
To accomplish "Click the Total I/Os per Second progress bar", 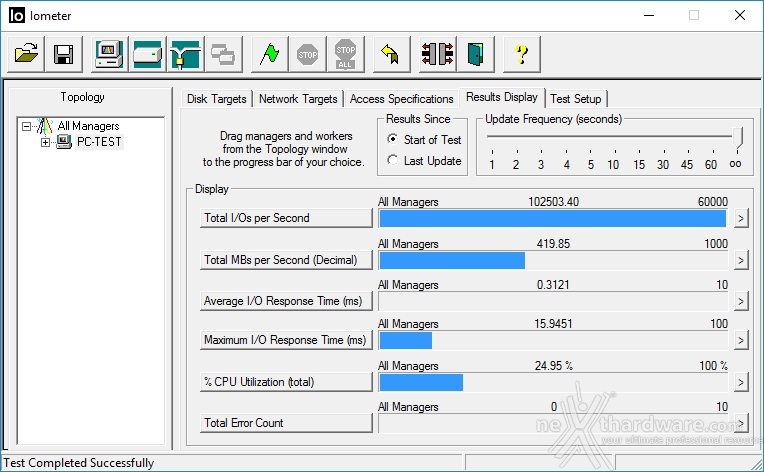I will pyautogui.click(x=553, y=219).
